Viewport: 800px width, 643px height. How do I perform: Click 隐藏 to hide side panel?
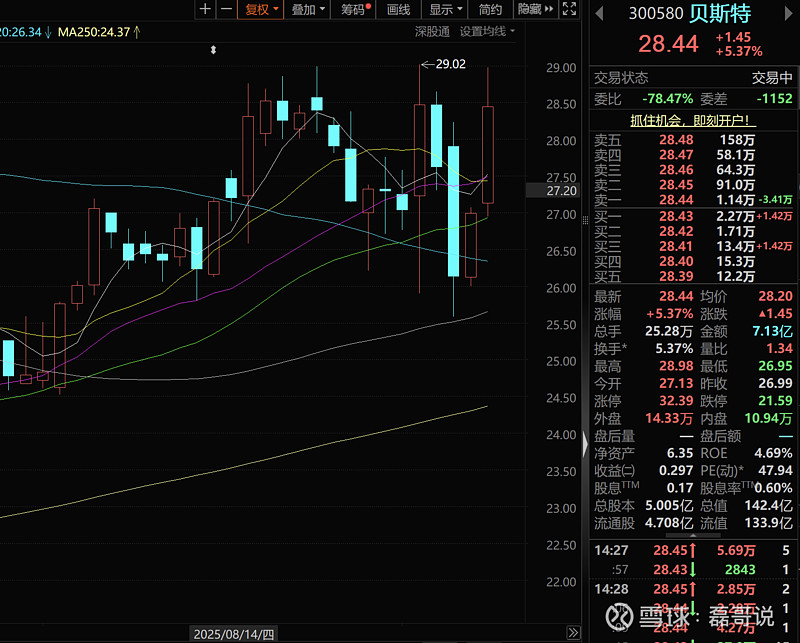(x=535, y=9)
